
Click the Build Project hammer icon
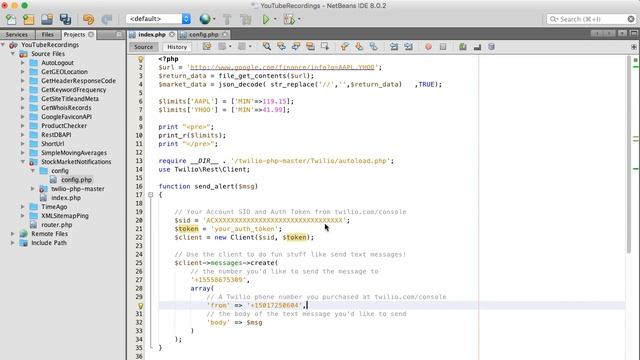[x=227, y=19]
